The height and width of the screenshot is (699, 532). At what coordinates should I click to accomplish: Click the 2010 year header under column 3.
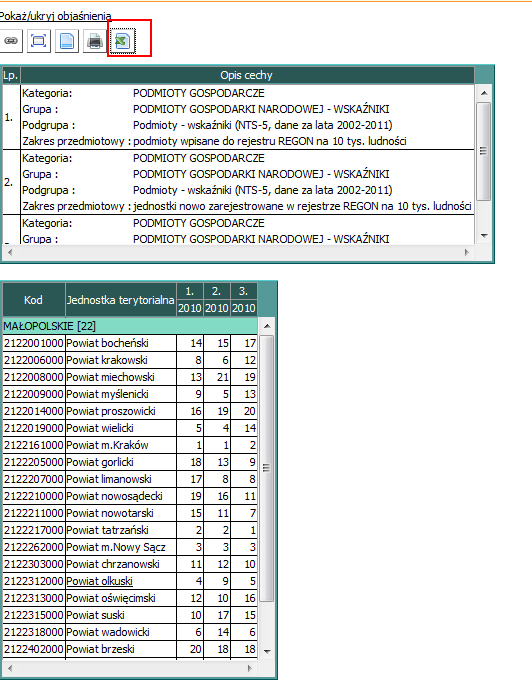tap(243, 308)
